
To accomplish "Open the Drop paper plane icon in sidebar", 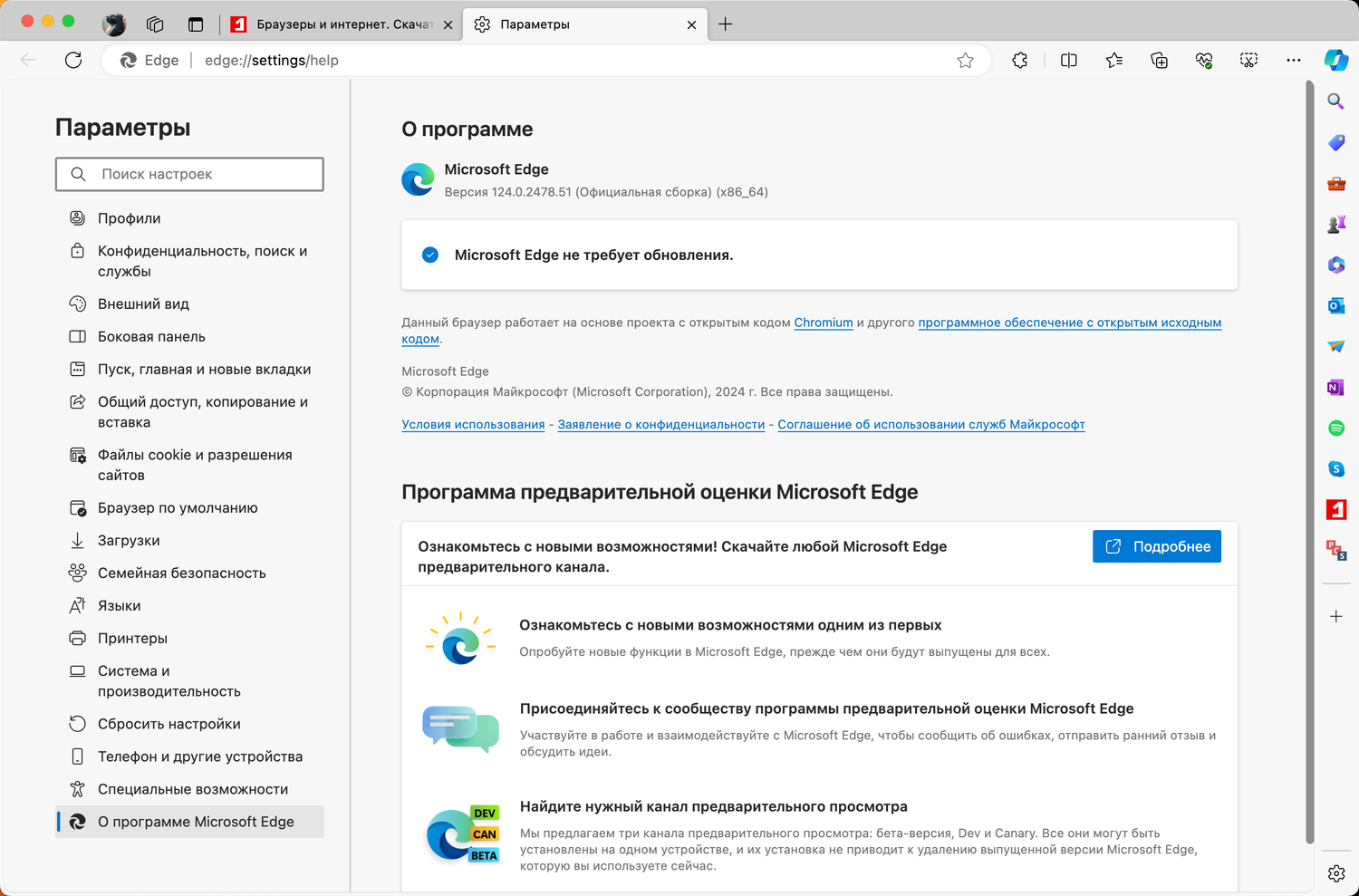I will (x=1336, y=346).
